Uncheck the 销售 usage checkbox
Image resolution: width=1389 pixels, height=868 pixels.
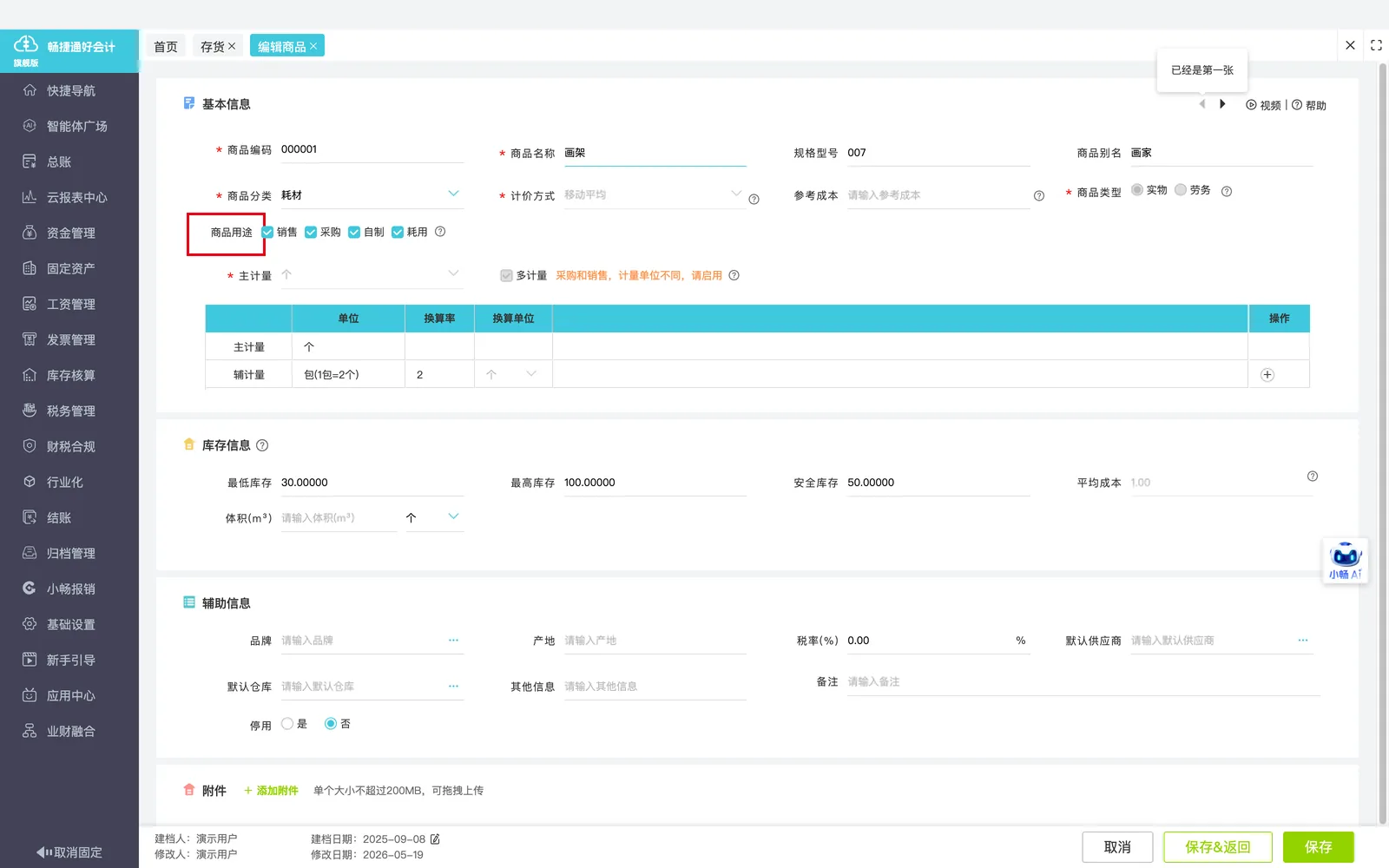tap(268, 232)
